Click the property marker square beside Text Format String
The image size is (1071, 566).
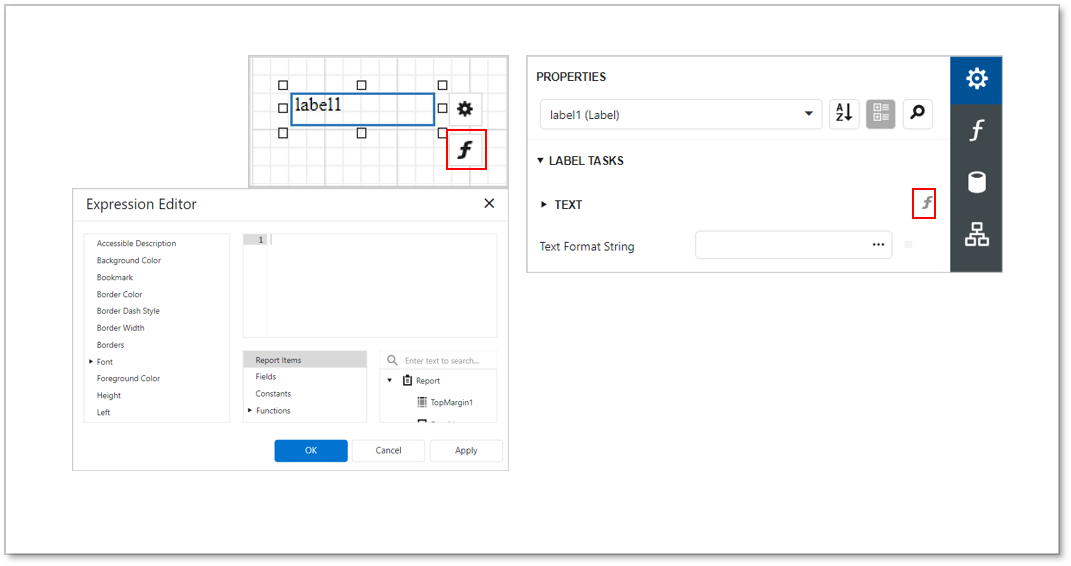908,245
